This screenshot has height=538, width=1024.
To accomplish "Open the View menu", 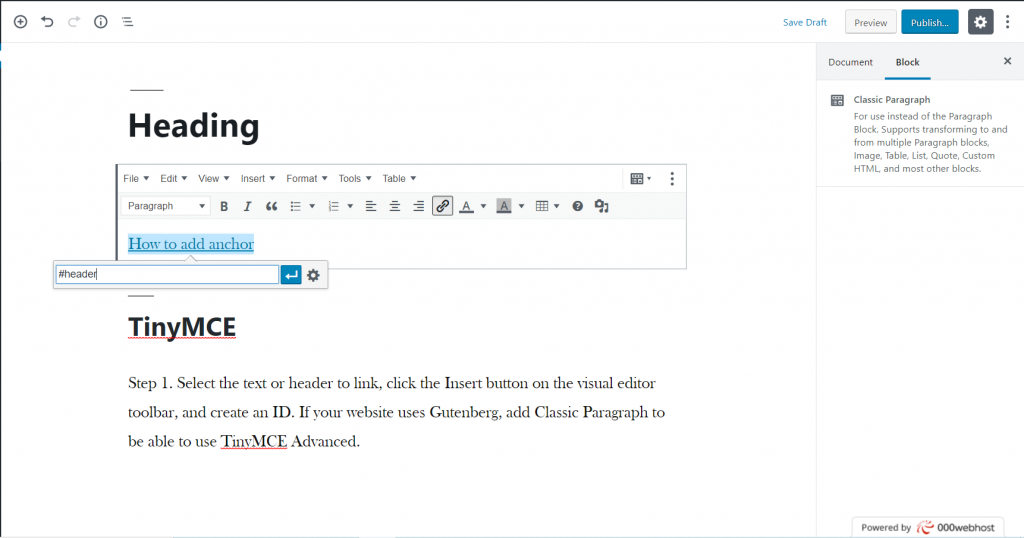I will tap(214, 178).
